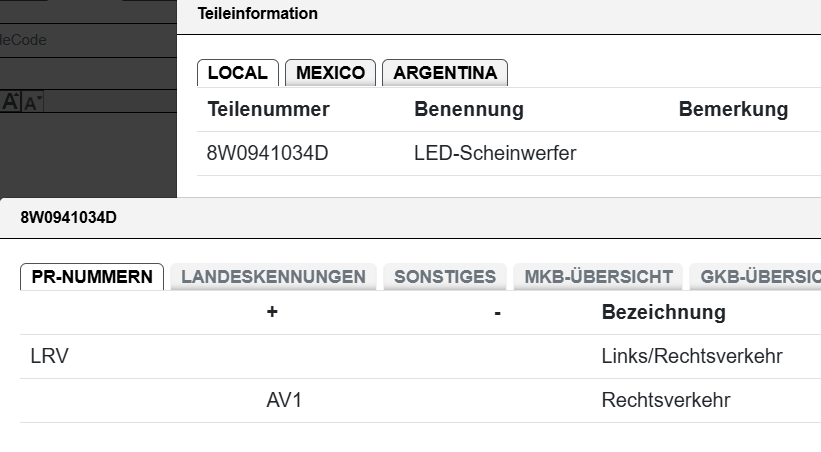Select the ARGENTINA tab

point(445,73)
